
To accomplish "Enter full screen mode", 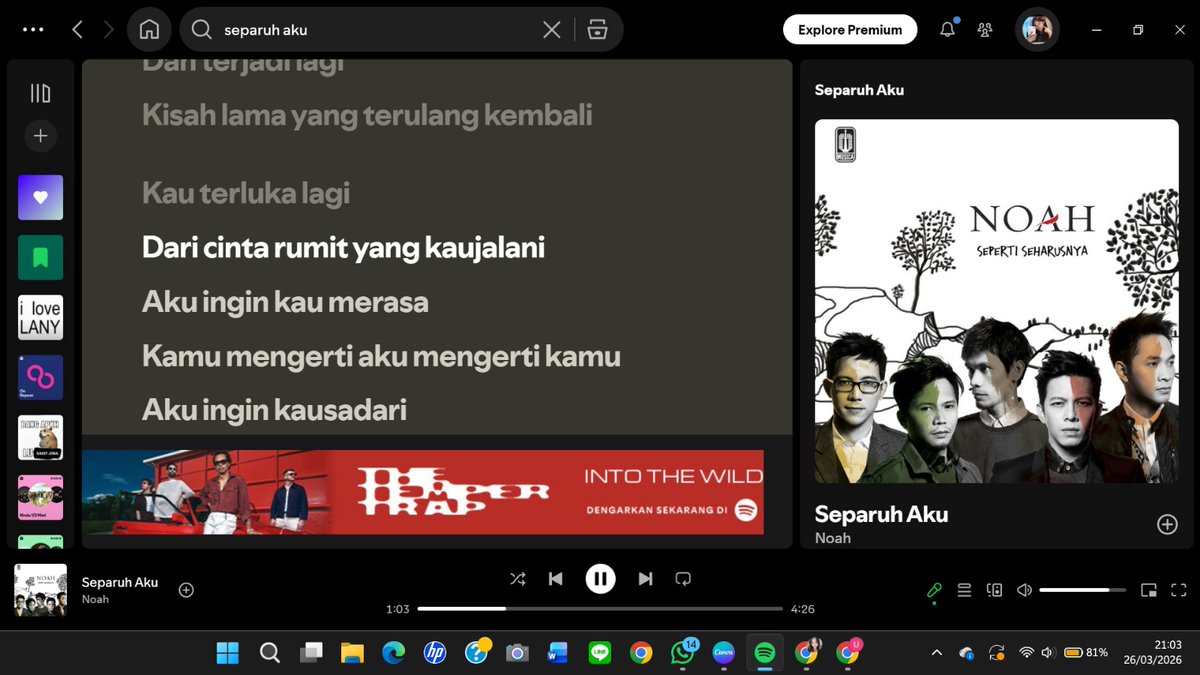I will tap(1179, 590).
